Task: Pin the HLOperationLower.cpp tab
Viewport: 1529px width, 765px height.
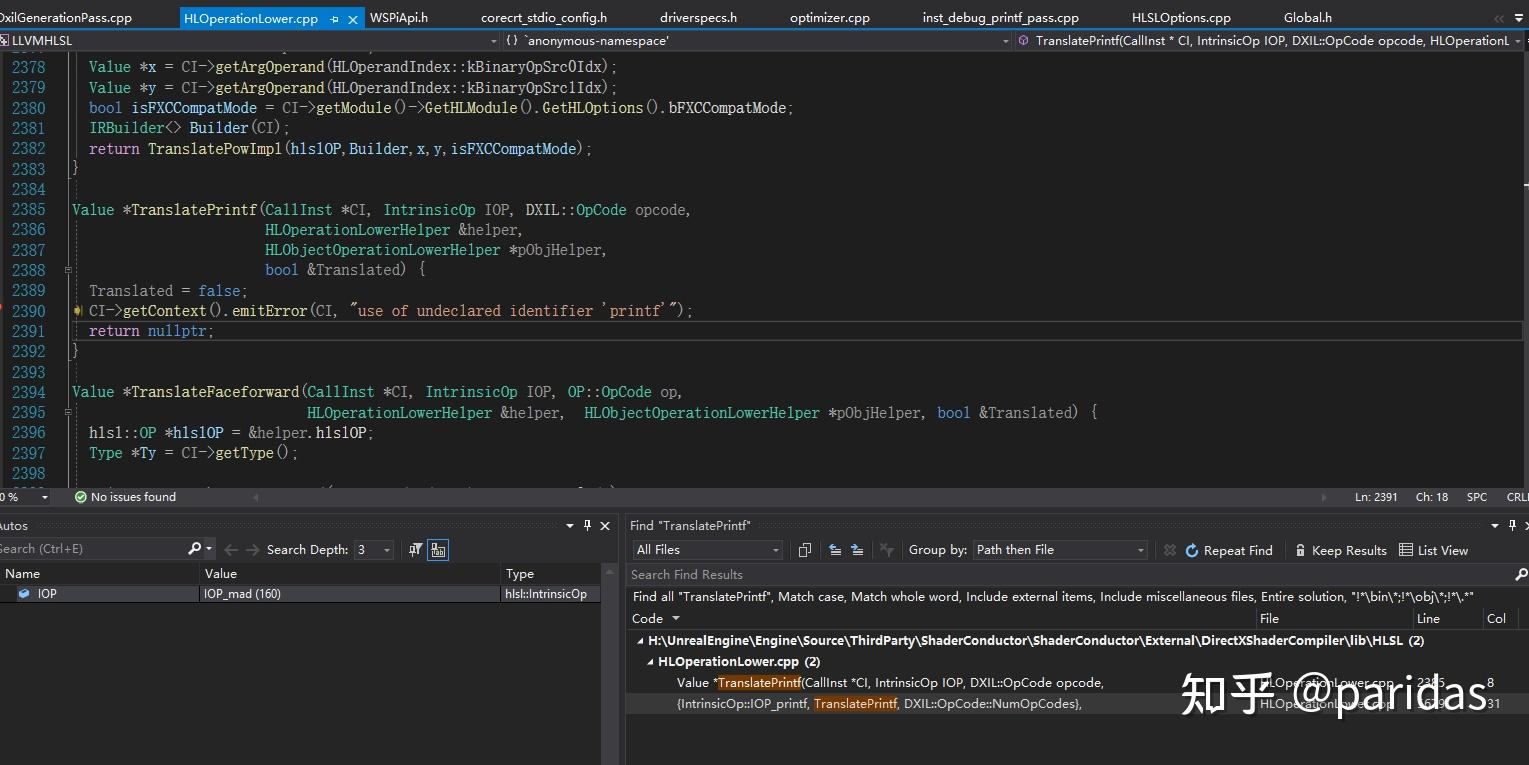Action: coord(334,18)
